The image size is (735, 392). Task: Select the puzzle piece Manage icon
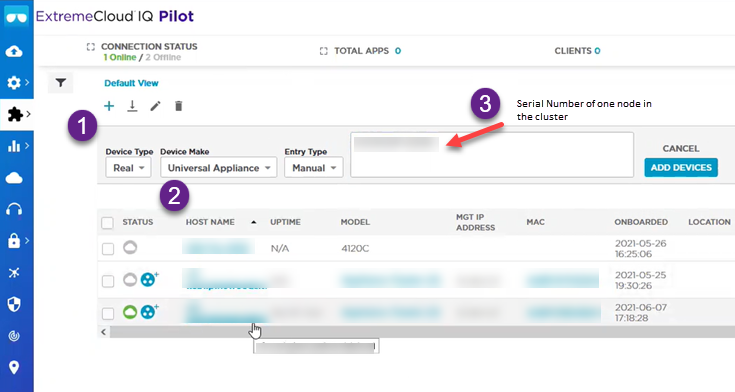tap(15, 114)
